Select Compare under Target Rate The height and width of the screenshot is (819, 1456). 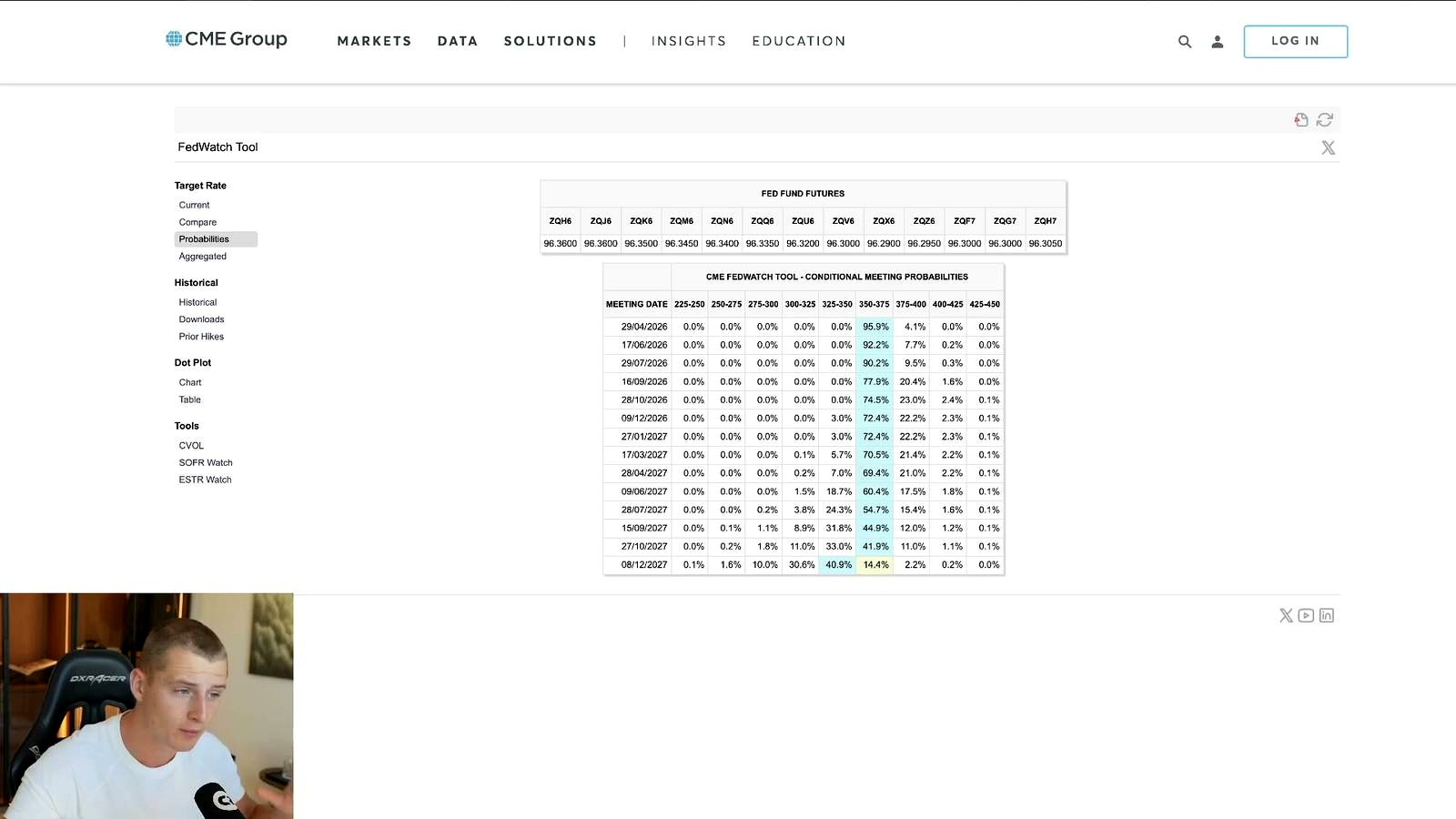tap(197, 222)
